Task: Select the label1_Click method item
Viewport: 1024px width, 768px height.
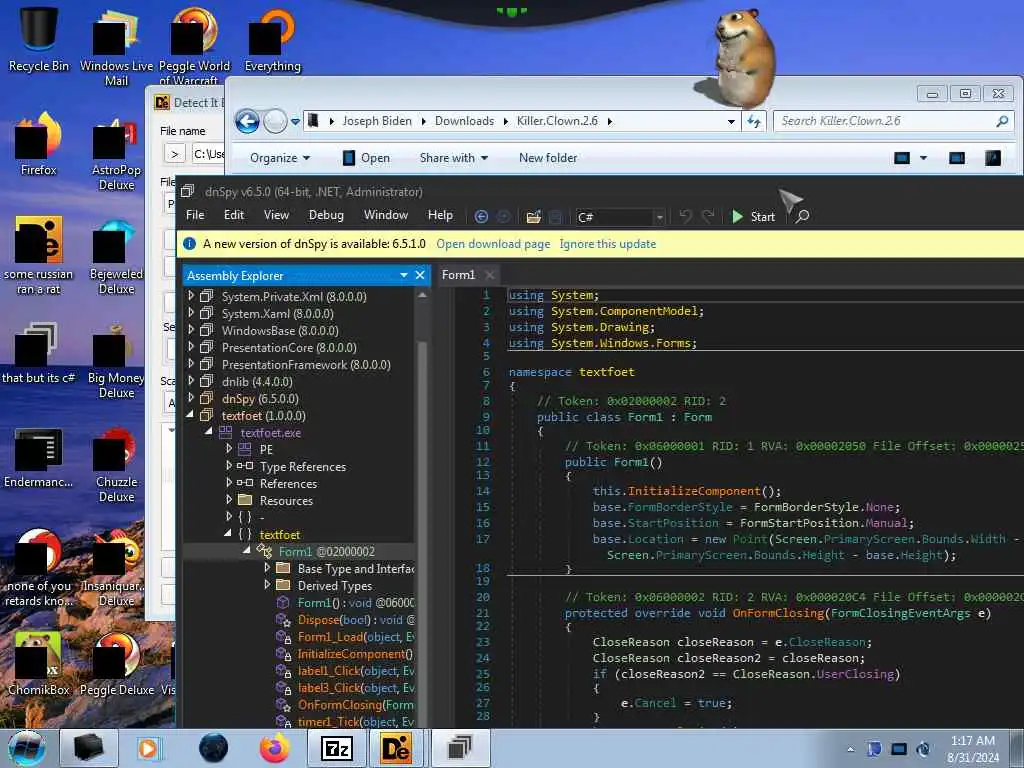Action: (356, 671)
